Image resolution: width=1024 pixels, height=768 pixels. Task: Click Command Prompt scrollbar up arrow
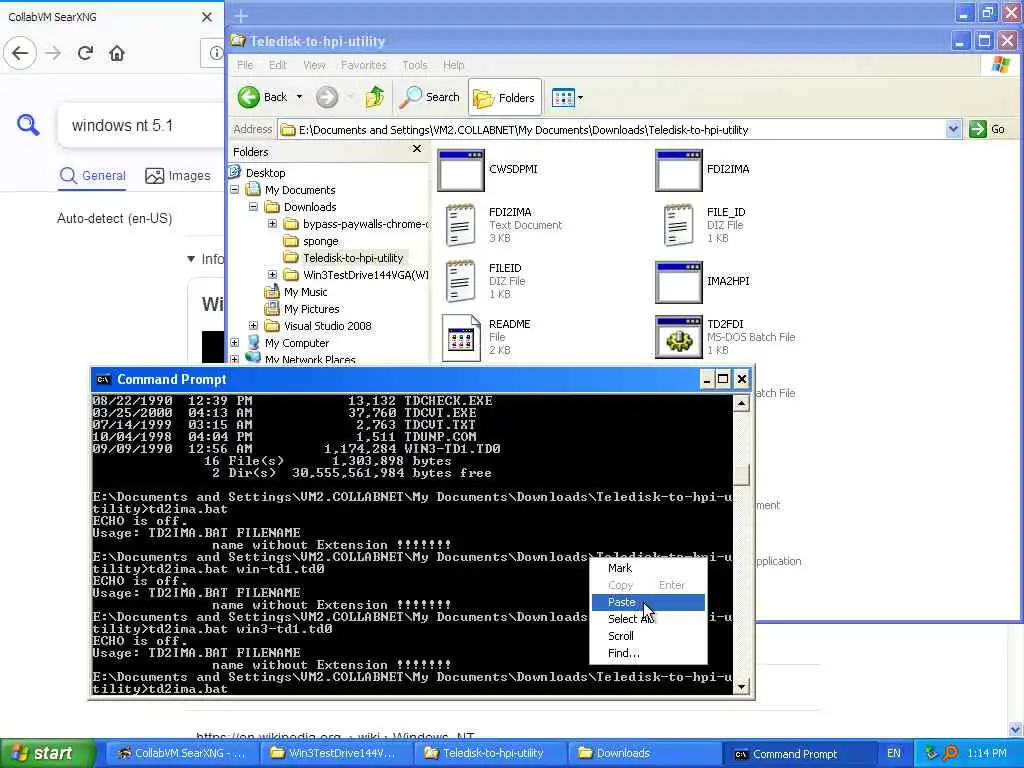[x=741, y=403]
